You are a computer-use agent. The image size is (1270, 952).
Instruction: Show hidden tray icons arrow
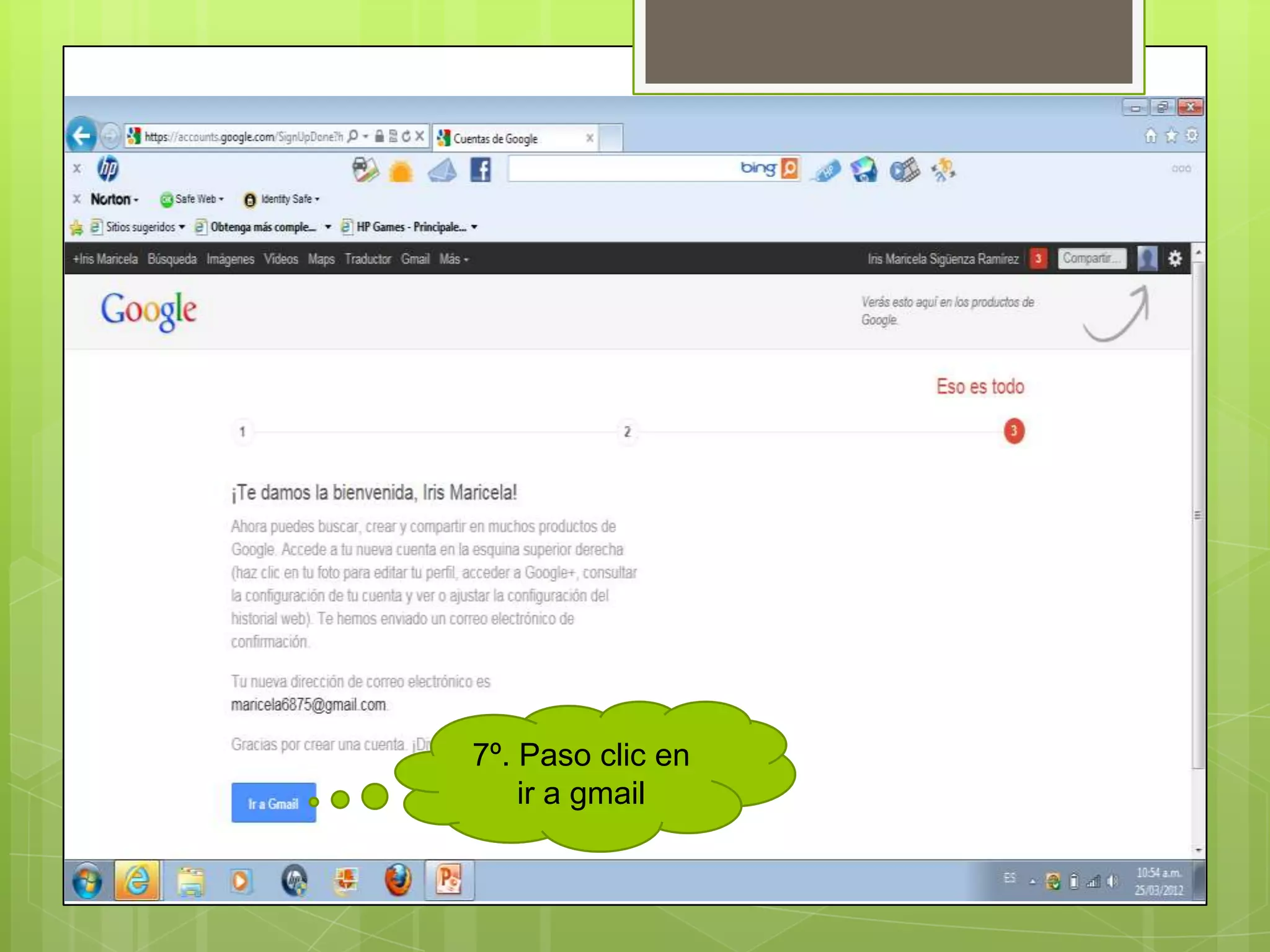click(1032, 881)
